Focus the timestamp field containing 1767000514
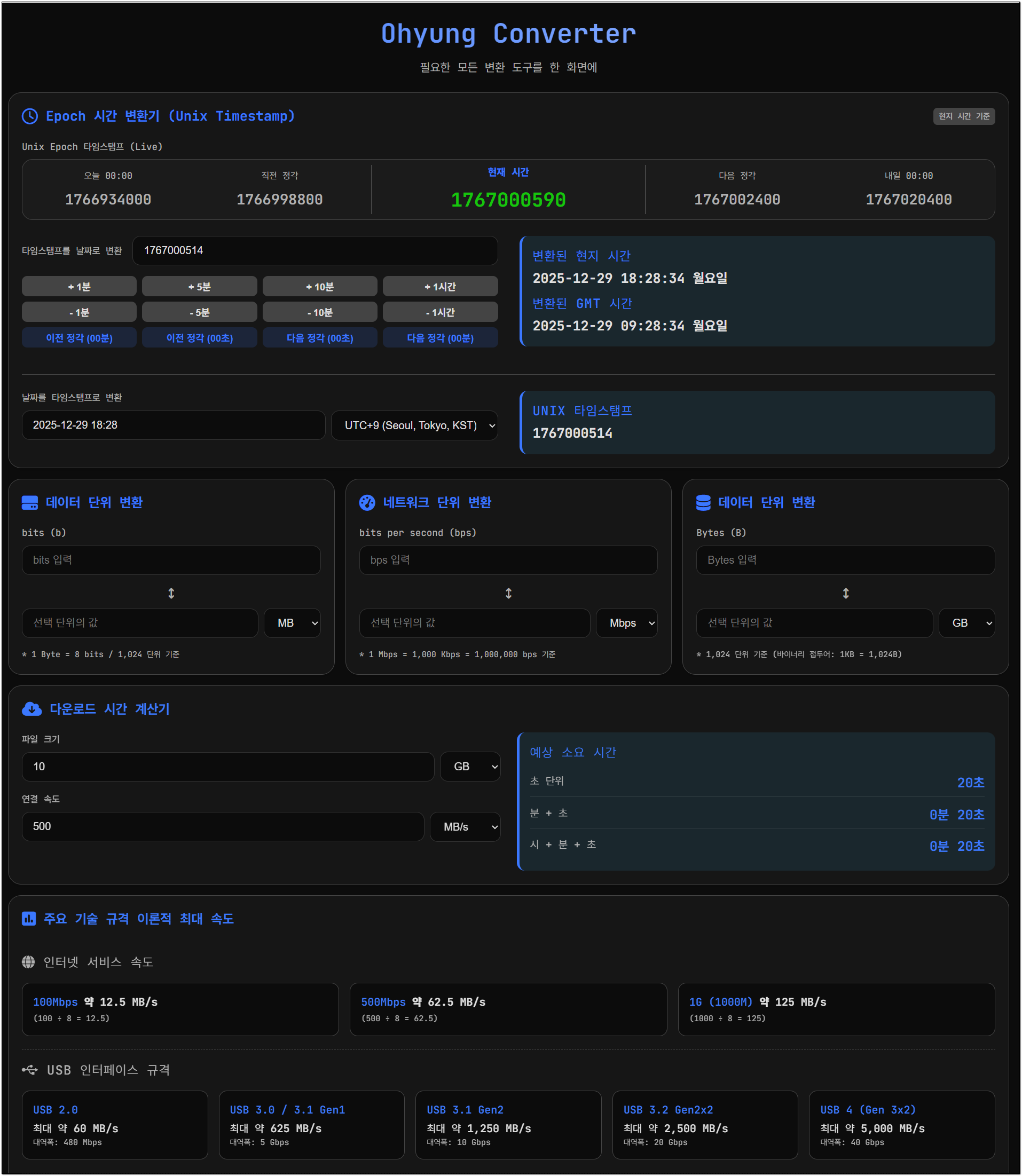 pos(315,251)
